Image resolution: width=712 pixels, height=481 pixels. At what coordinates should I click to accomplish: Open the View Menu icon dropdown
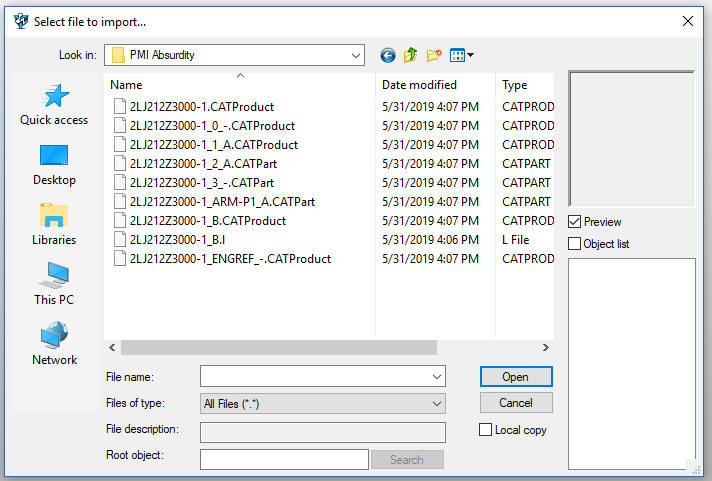462,55
